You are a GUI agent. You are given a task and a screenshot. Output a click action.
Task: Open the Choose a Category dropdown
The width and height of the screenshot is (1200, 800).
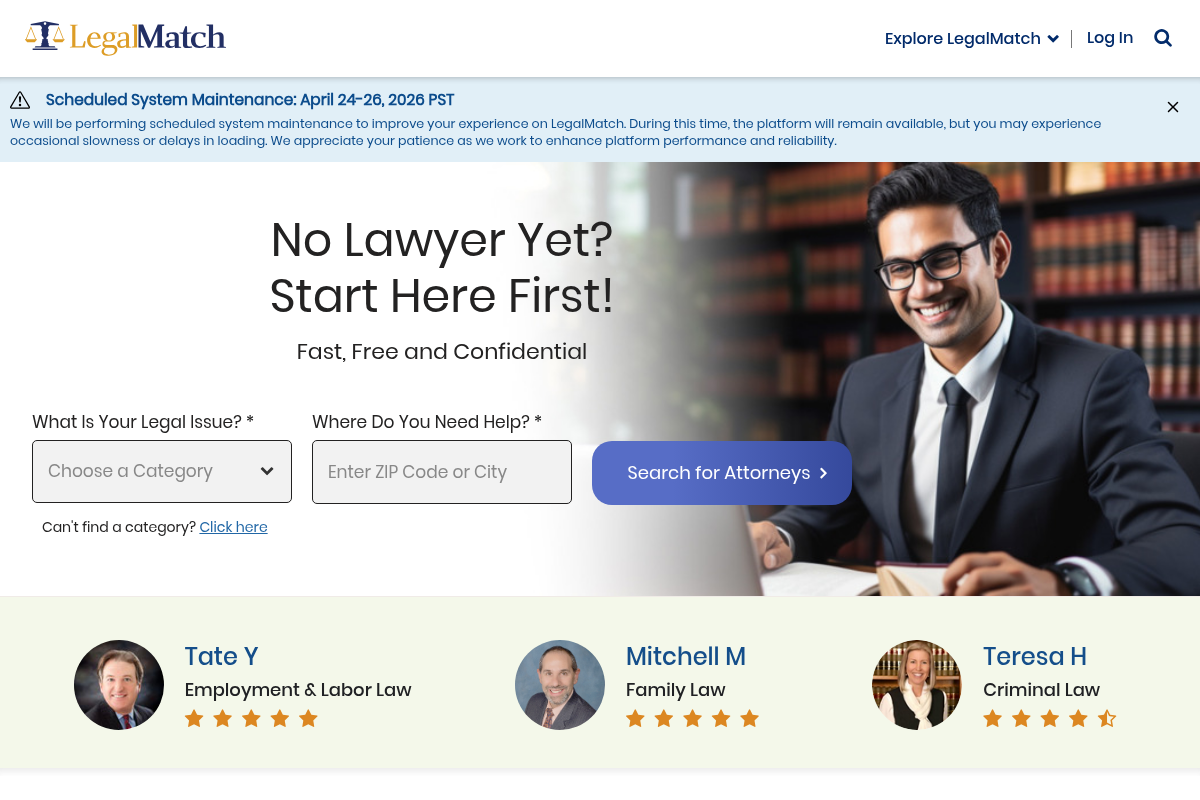162,471
